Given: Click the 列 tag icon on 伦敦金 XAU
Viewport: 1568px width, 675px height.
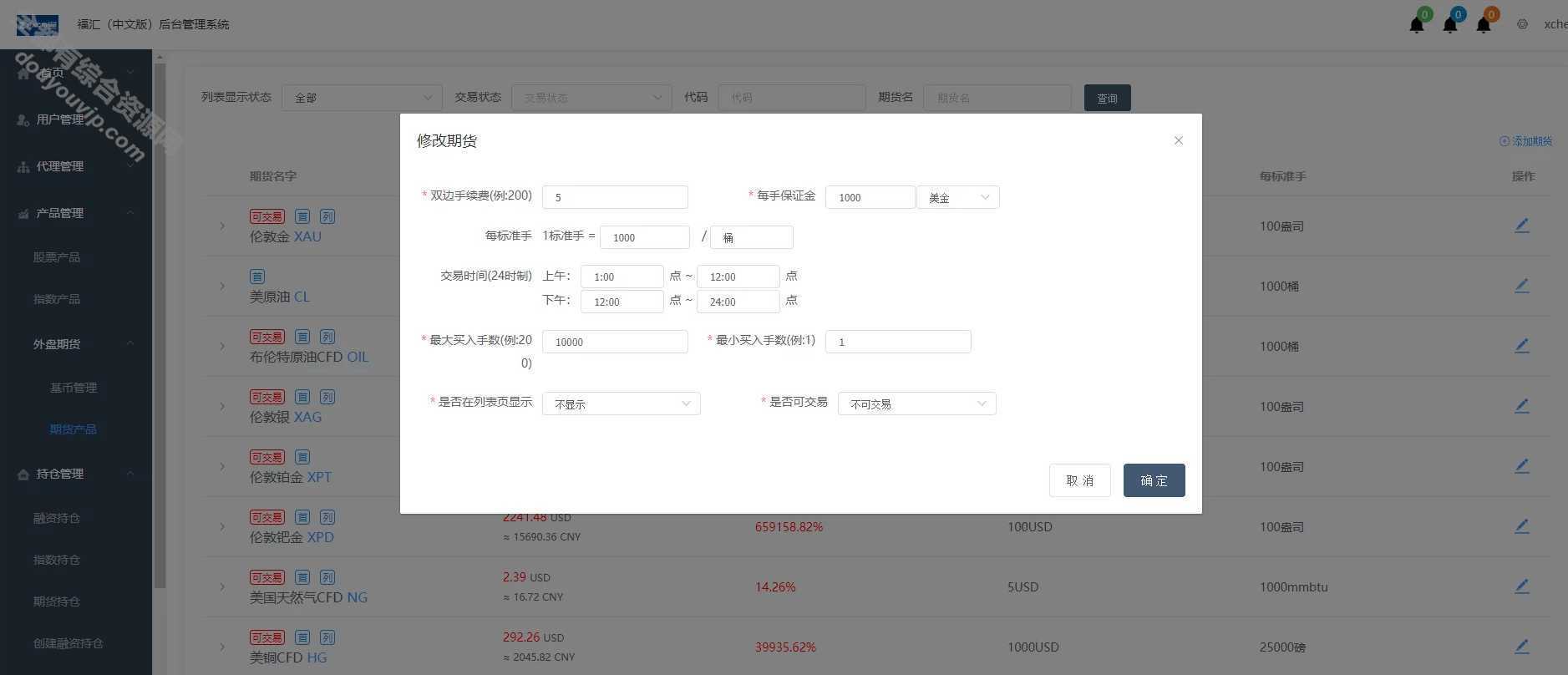Looking at the screenshot, I should pyautogui.click(x=327, y=216).
